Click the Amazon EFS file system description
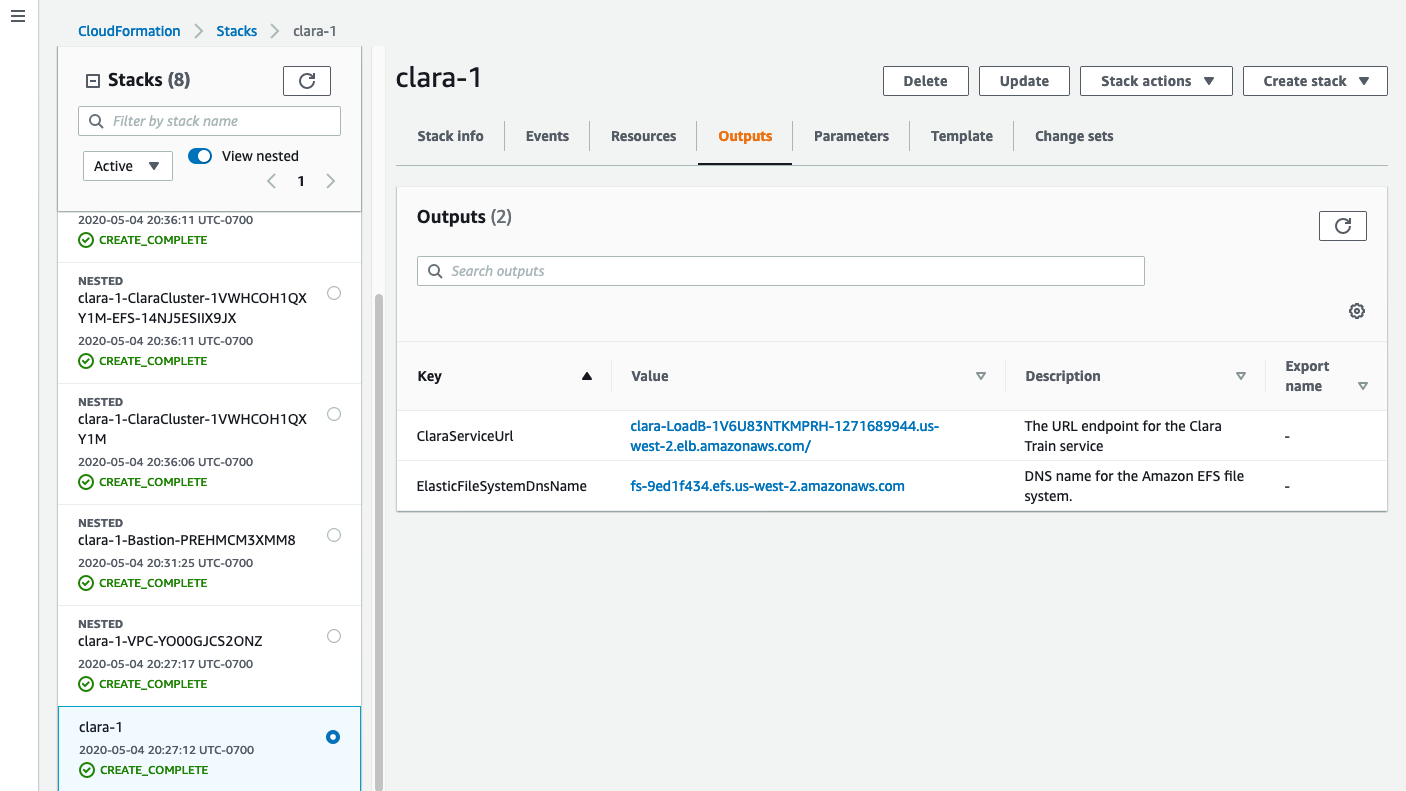Image resolution: width=1406 pixels, height=791 pixels. (1134, 486)
